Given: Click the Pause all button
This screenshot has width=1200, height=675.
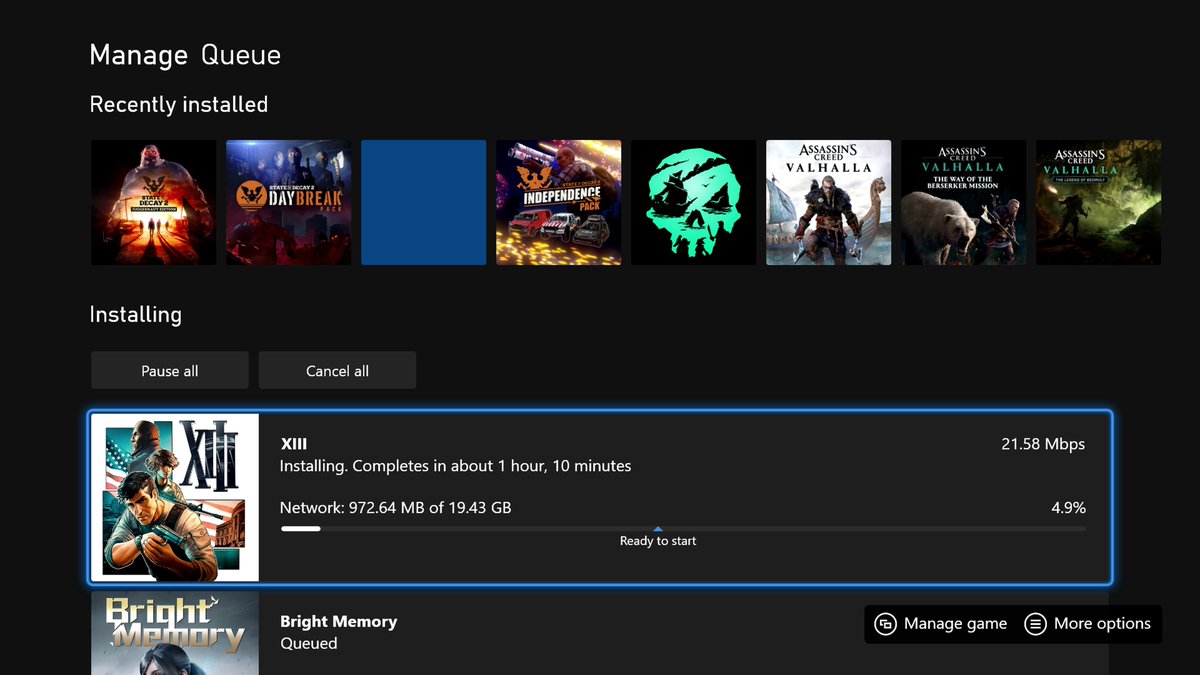Looking at the screenshot, I should click(x=170, y=370).
